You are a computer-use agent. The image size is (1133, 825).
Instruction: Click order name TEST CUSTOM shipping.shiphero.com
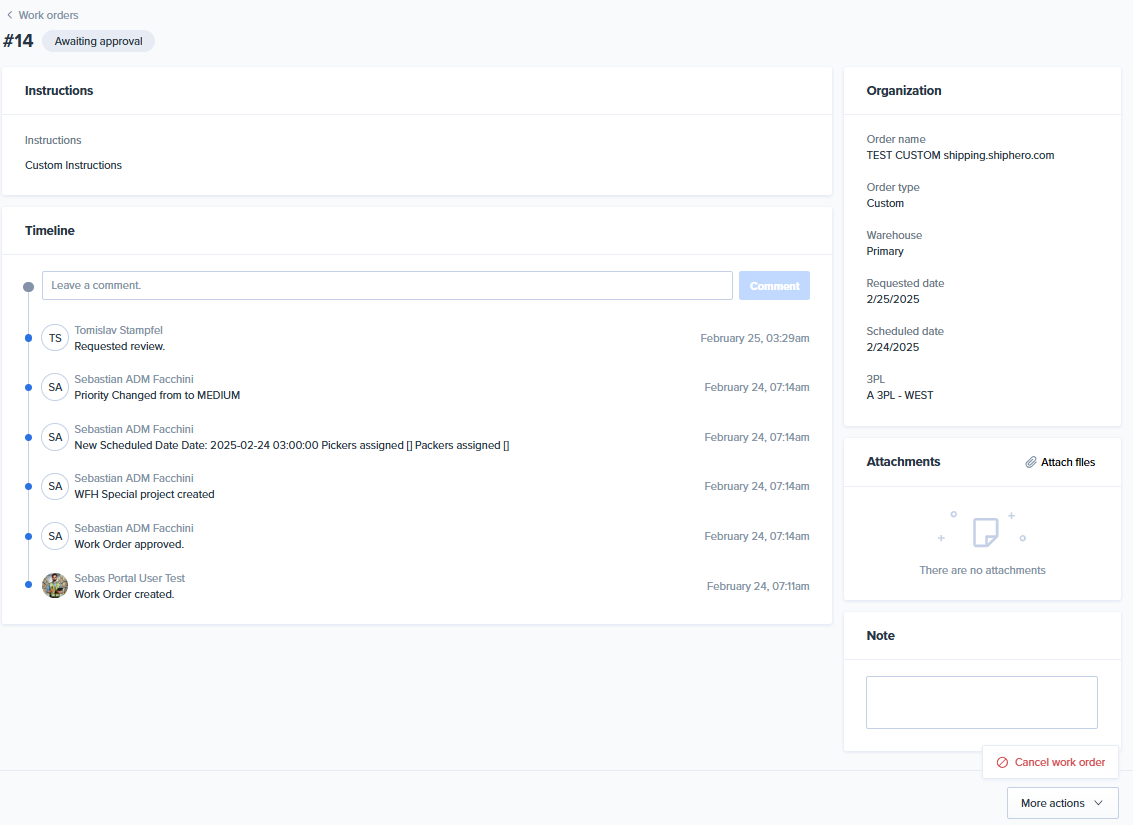click(x=960, y=155)
